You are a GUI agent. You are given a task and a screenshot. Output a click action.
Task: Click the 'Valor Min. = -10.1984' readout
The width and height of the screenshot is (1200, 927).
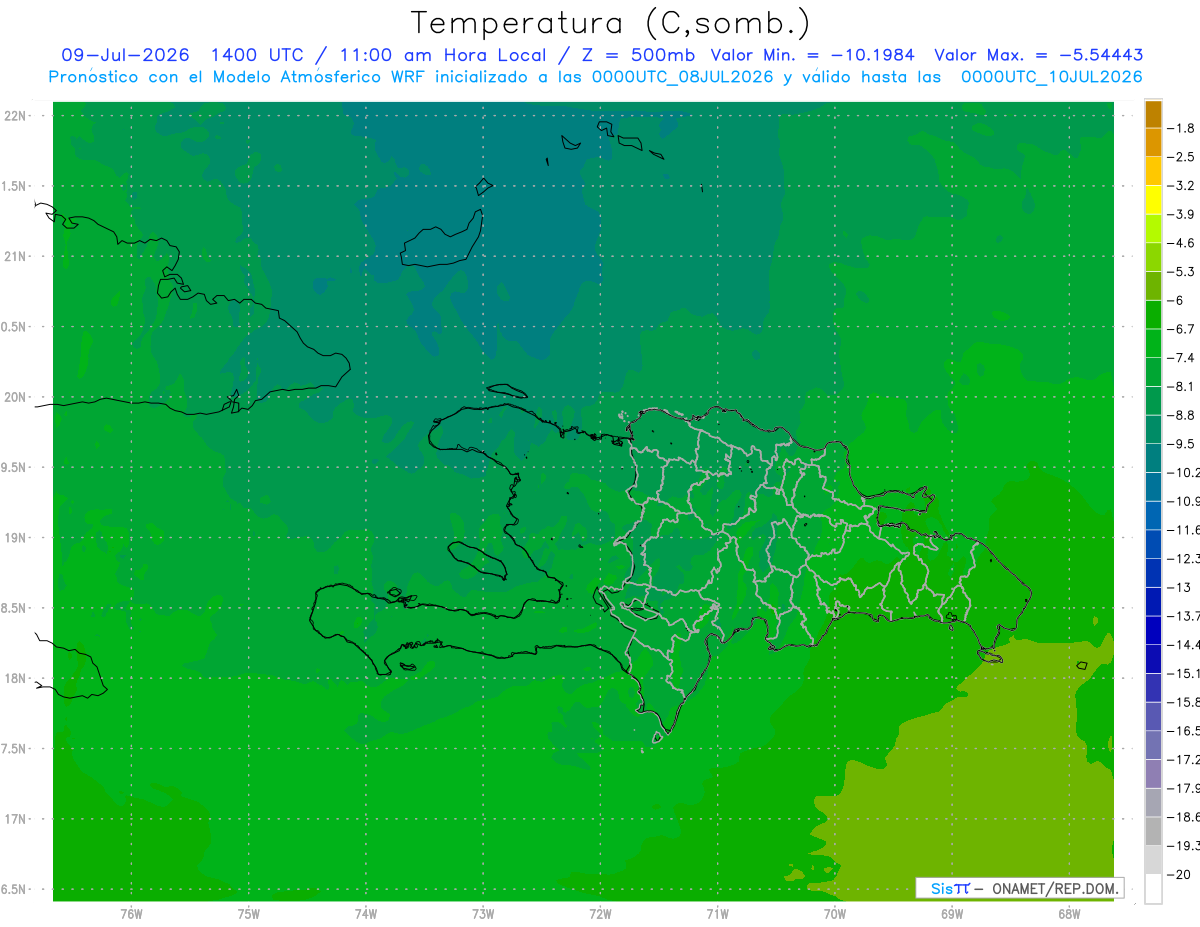click(812, 55)
